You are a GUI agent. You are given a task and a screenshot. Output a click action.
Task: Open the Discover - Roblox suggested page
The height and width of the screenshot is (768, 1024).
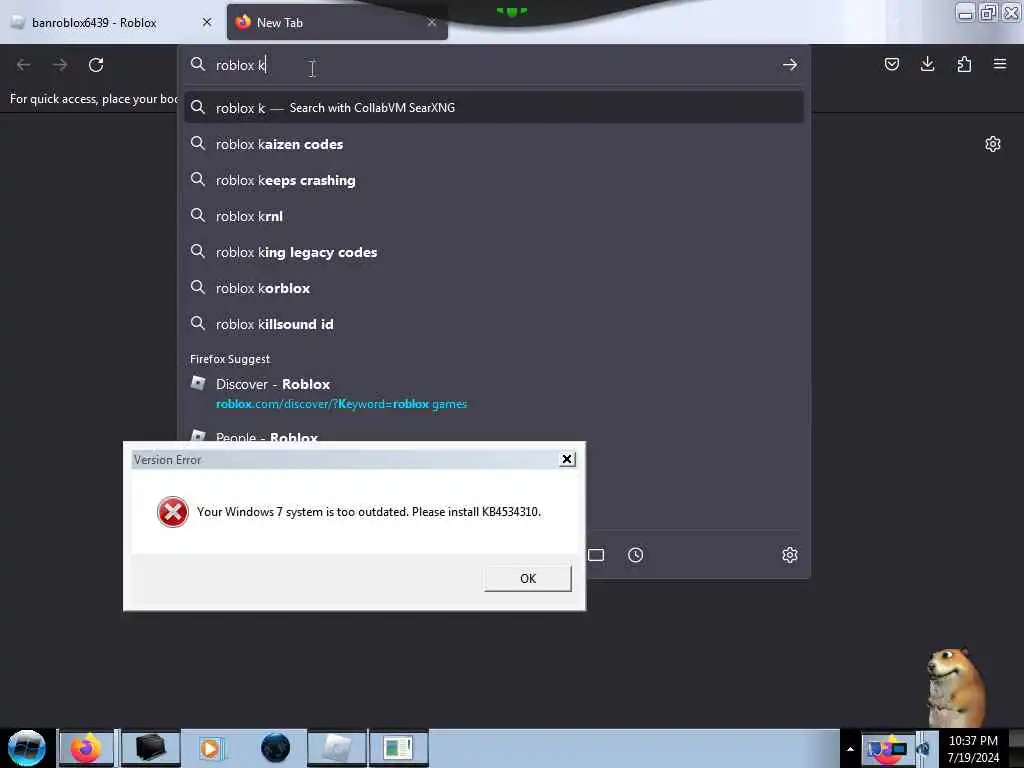[x=494, y=393]
